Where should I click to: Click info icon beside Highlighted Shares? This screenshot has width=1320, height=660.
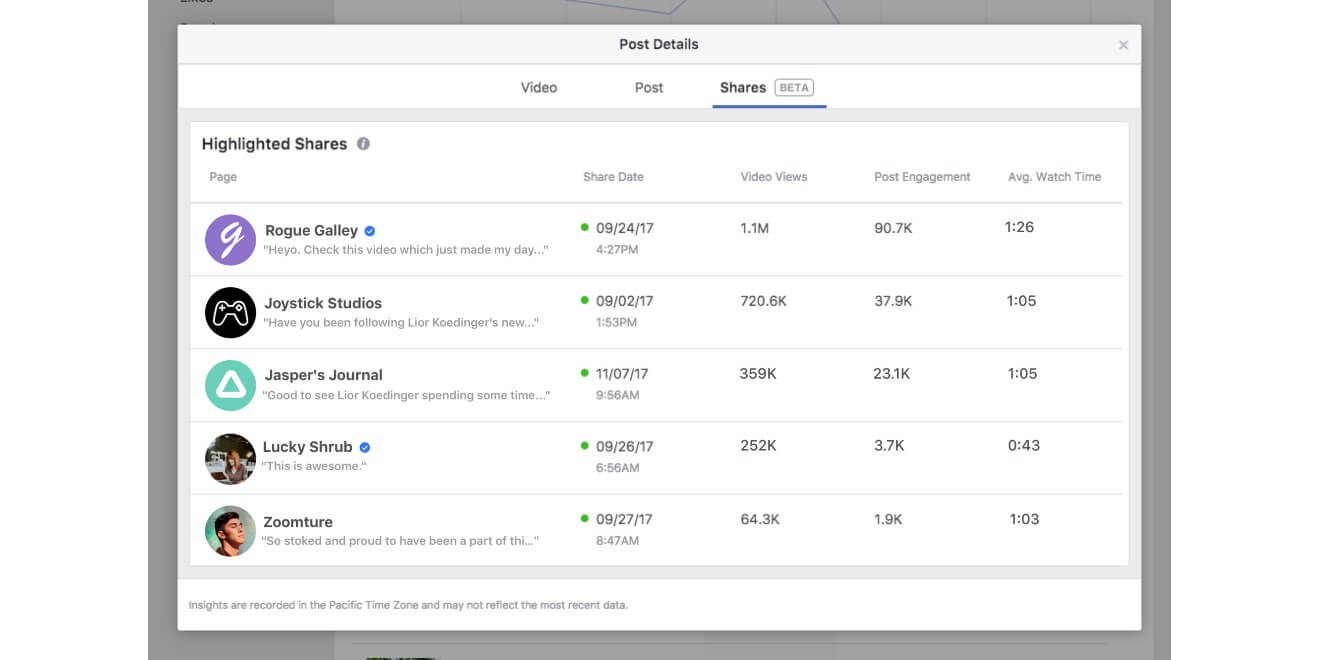(x=363, y=144)
